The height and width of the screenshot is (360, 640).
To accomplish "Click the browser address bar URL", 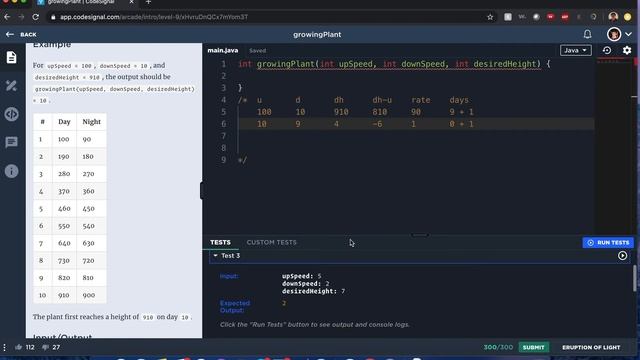I will pyautogui.click(x=154, y=17).
